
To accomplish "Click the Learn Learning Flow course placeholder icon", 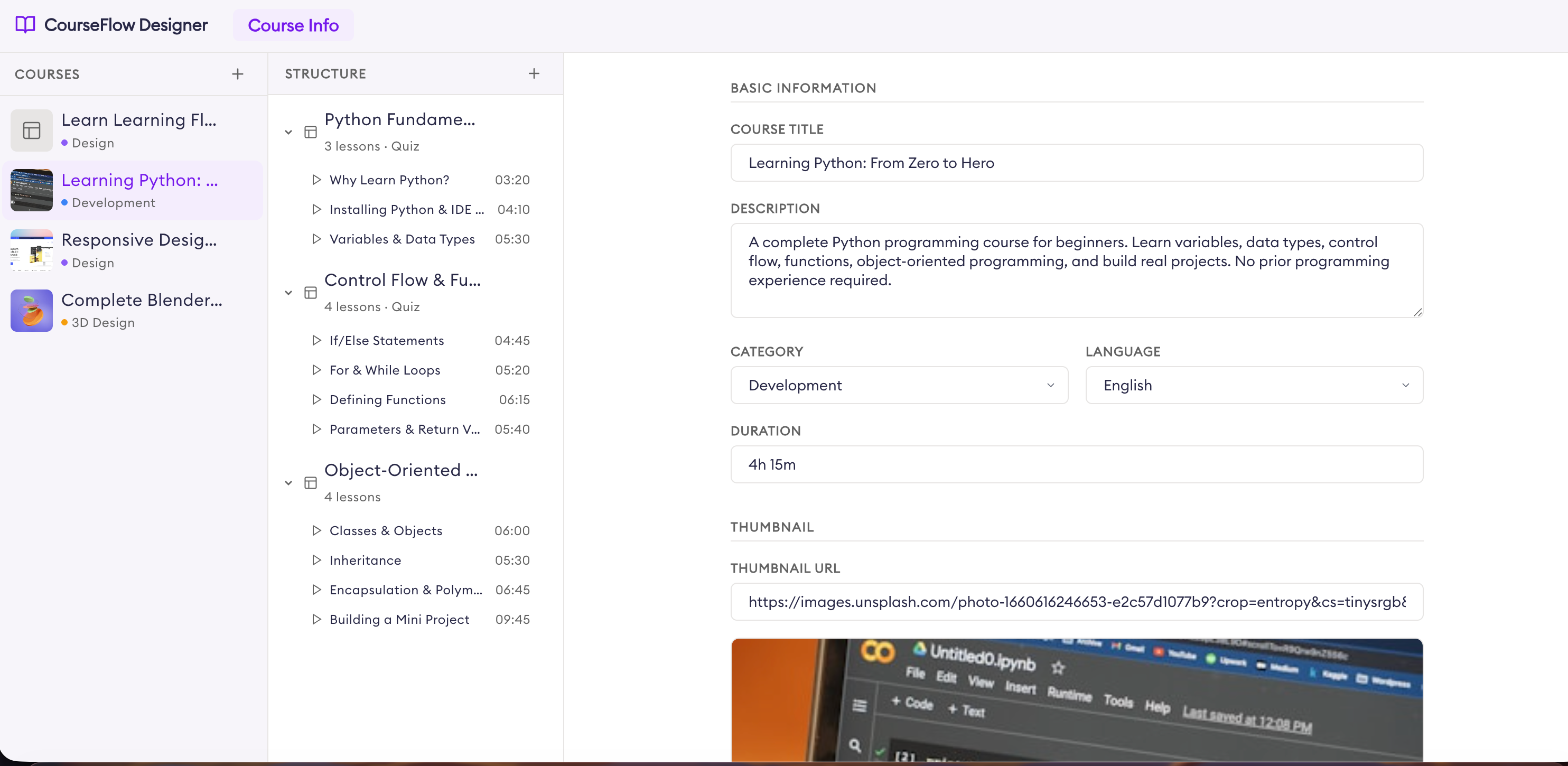I will (x=32, y=130).
